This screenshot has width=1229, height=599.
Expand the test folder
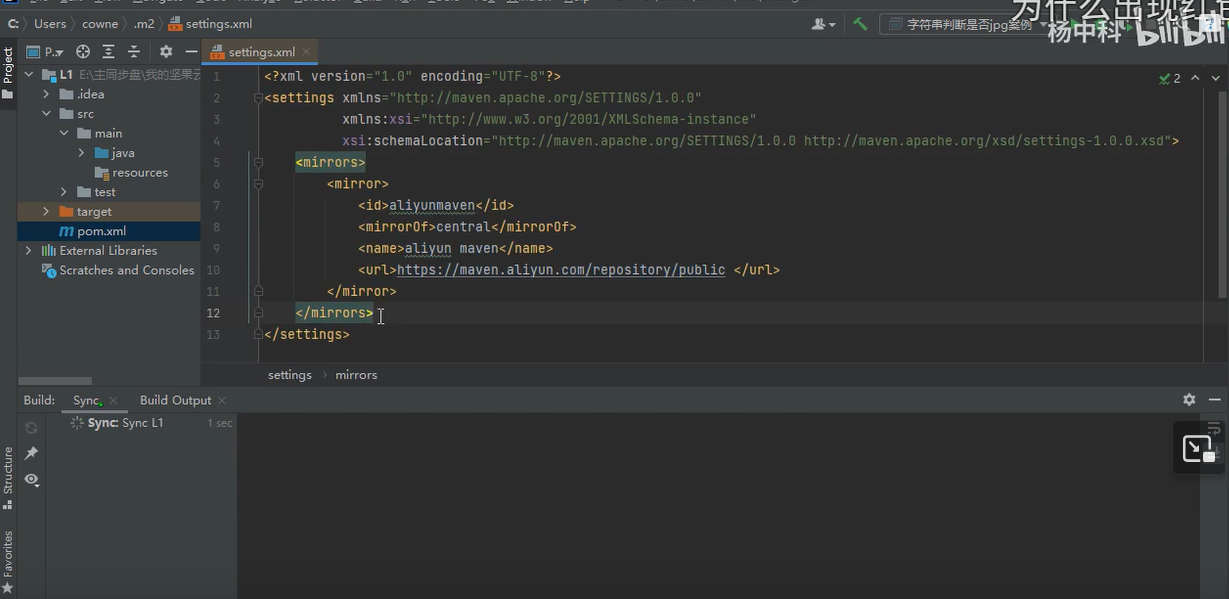[x=64, y=192]
